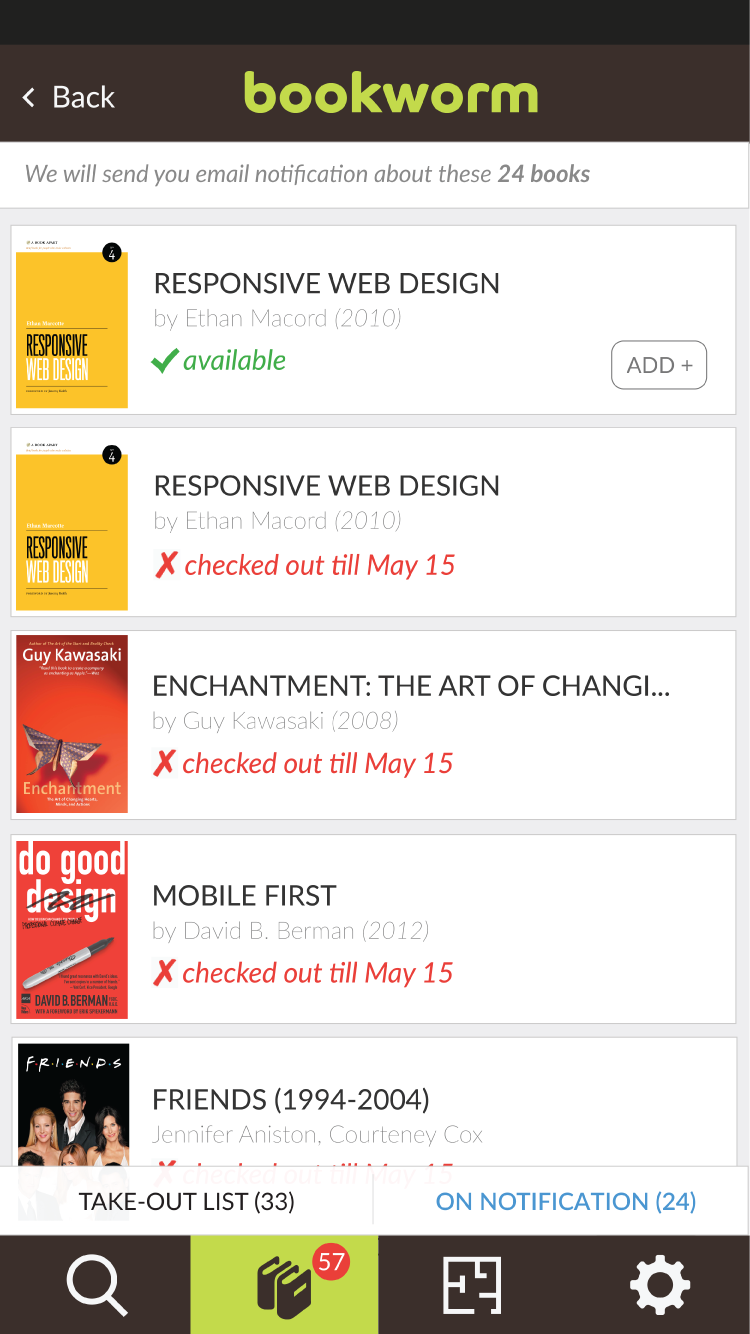
Task: Open the library floor map icon
Action: (471, 1285)
